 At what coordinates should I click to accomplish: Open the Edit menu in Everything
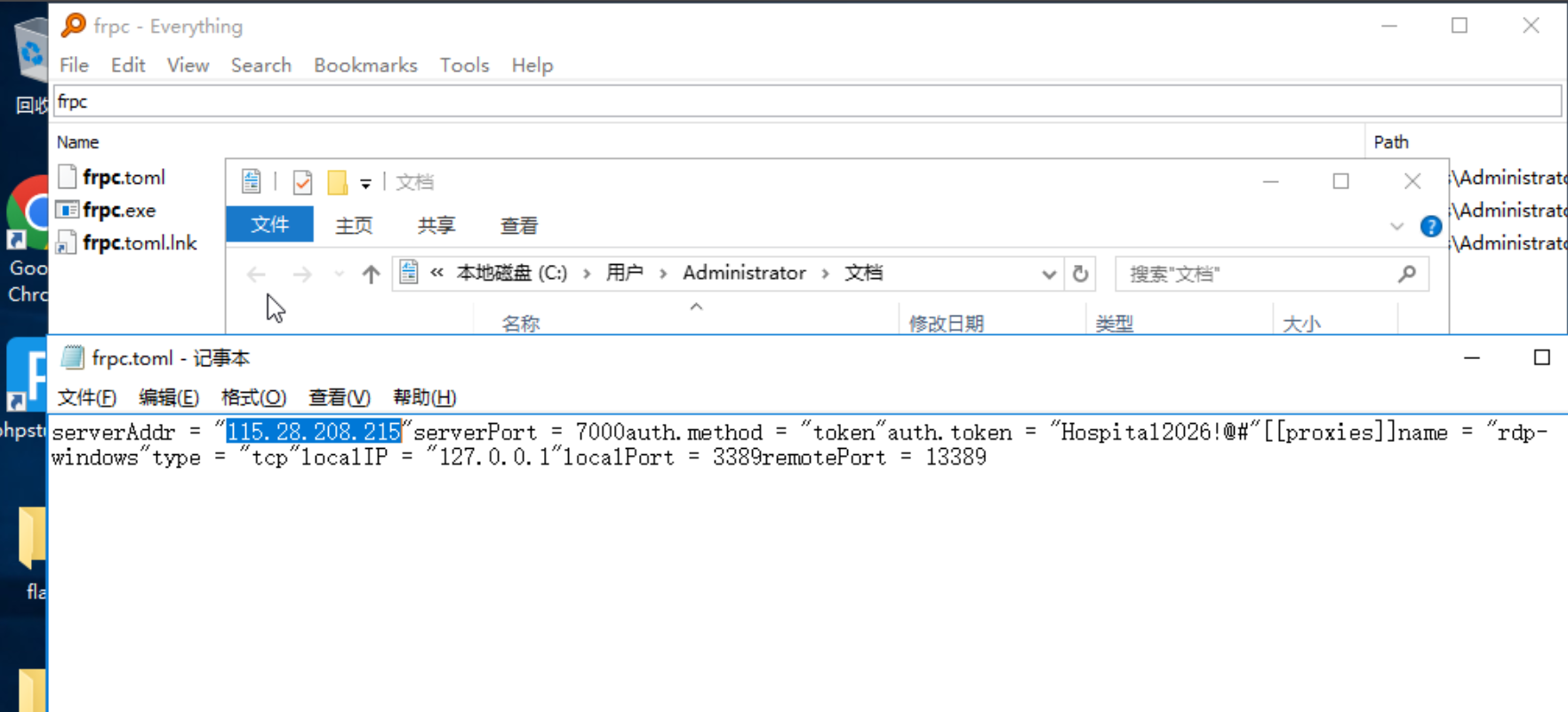[128, 65]
